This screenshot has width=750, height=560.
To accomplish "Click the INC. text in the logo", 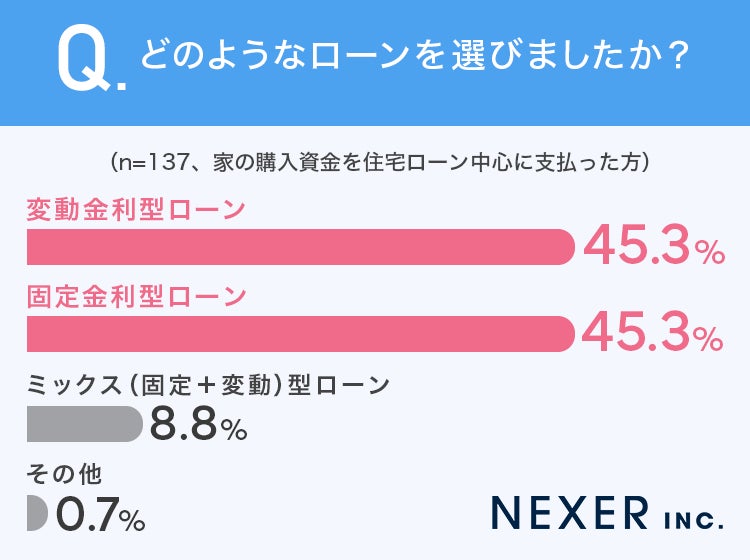I will (x=694, y=519).
